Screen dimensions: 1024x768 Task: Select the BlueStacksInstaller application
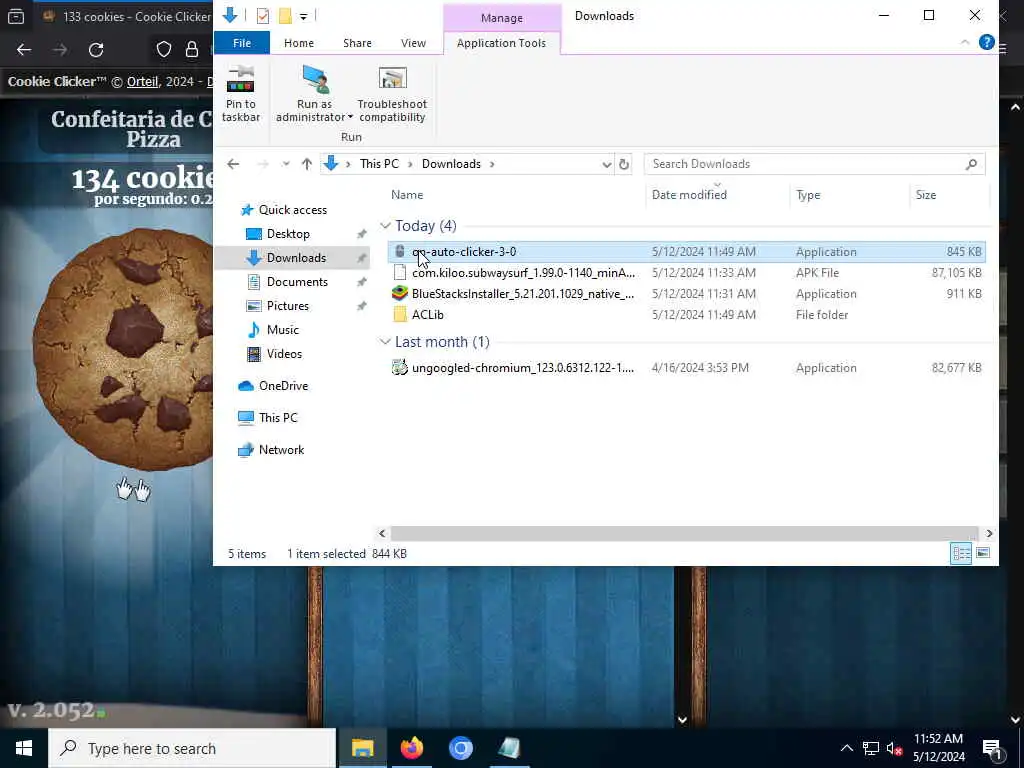tap(686, 293)
